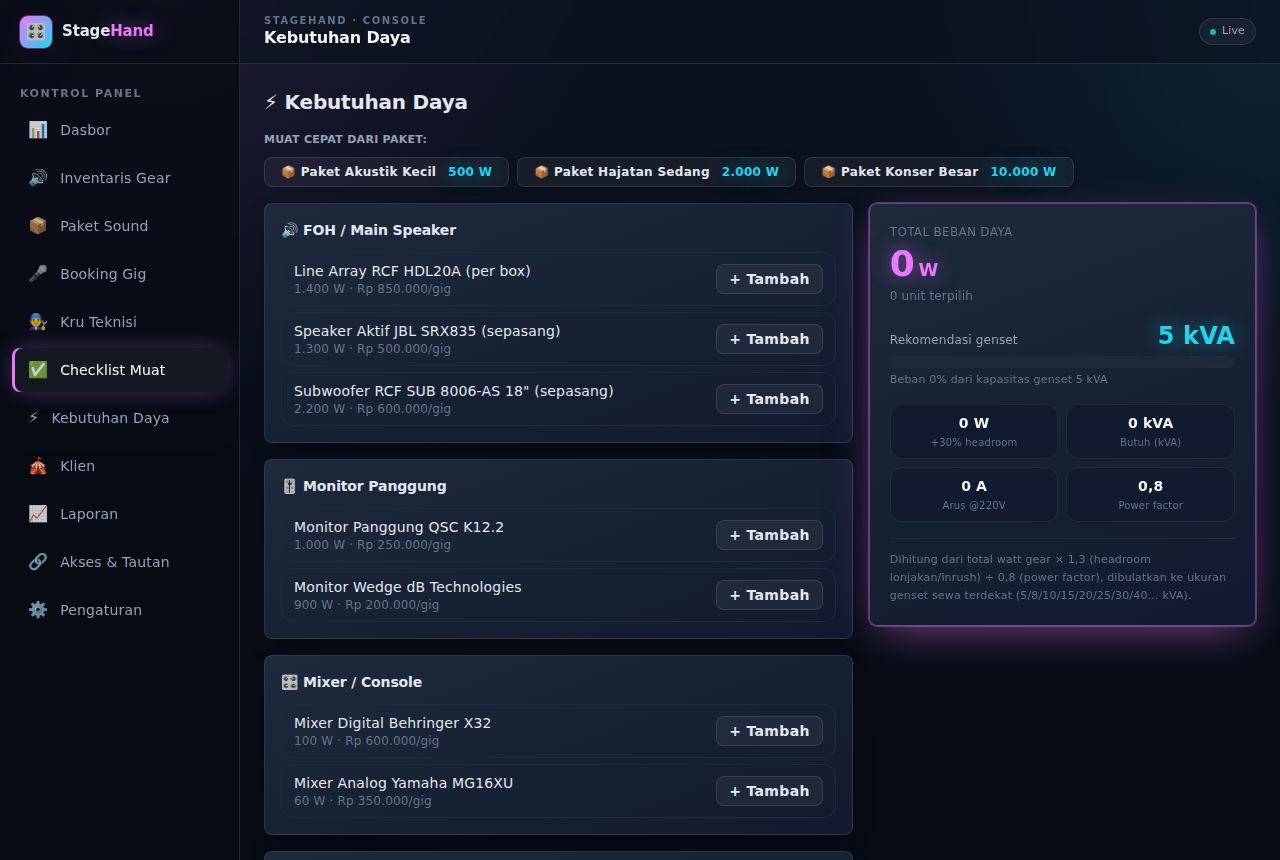This screenshot has width=1280, height=860.
Task: Click the StageHand logo icon
Action: (36, 32)
